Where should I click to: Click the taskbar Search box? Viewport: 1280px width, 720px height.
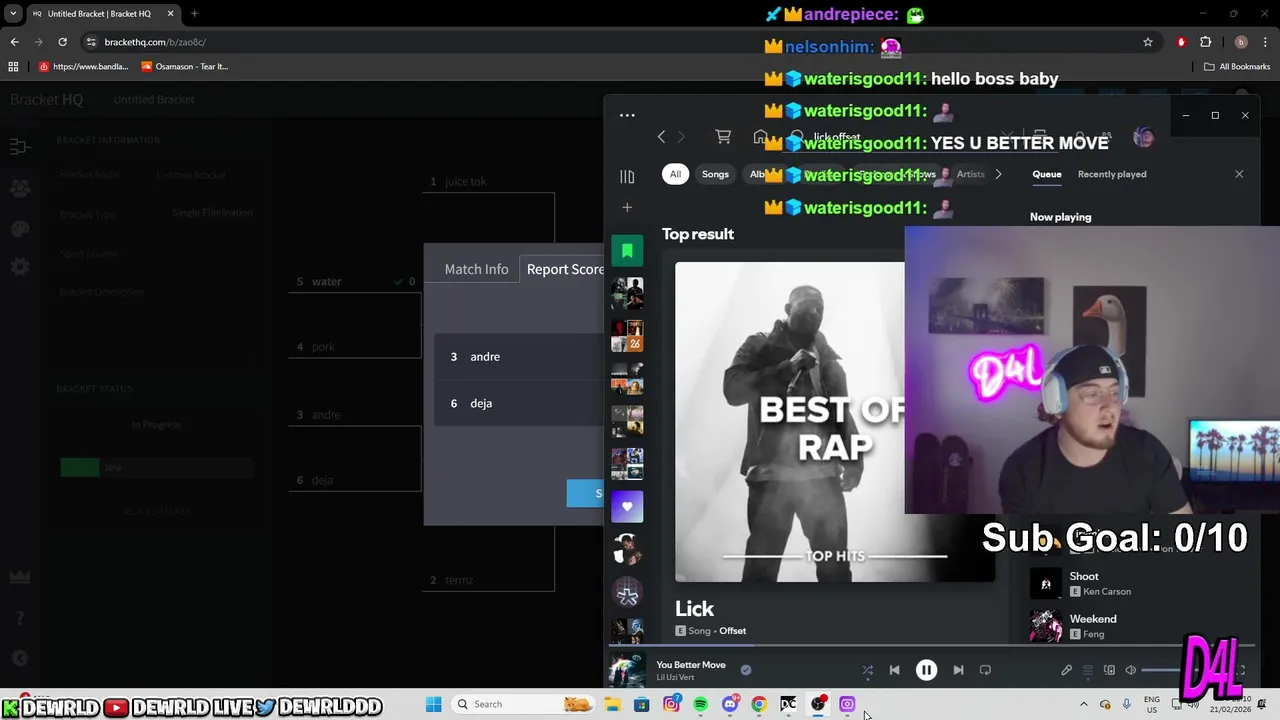[523, 704]
